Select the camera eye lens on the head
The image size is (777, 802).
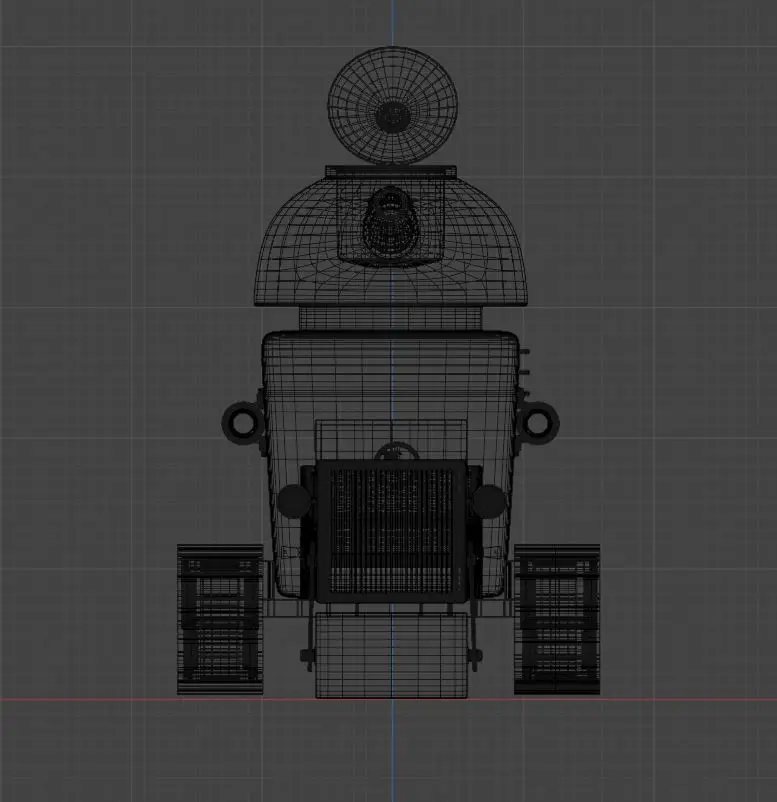tap(390, 223)
